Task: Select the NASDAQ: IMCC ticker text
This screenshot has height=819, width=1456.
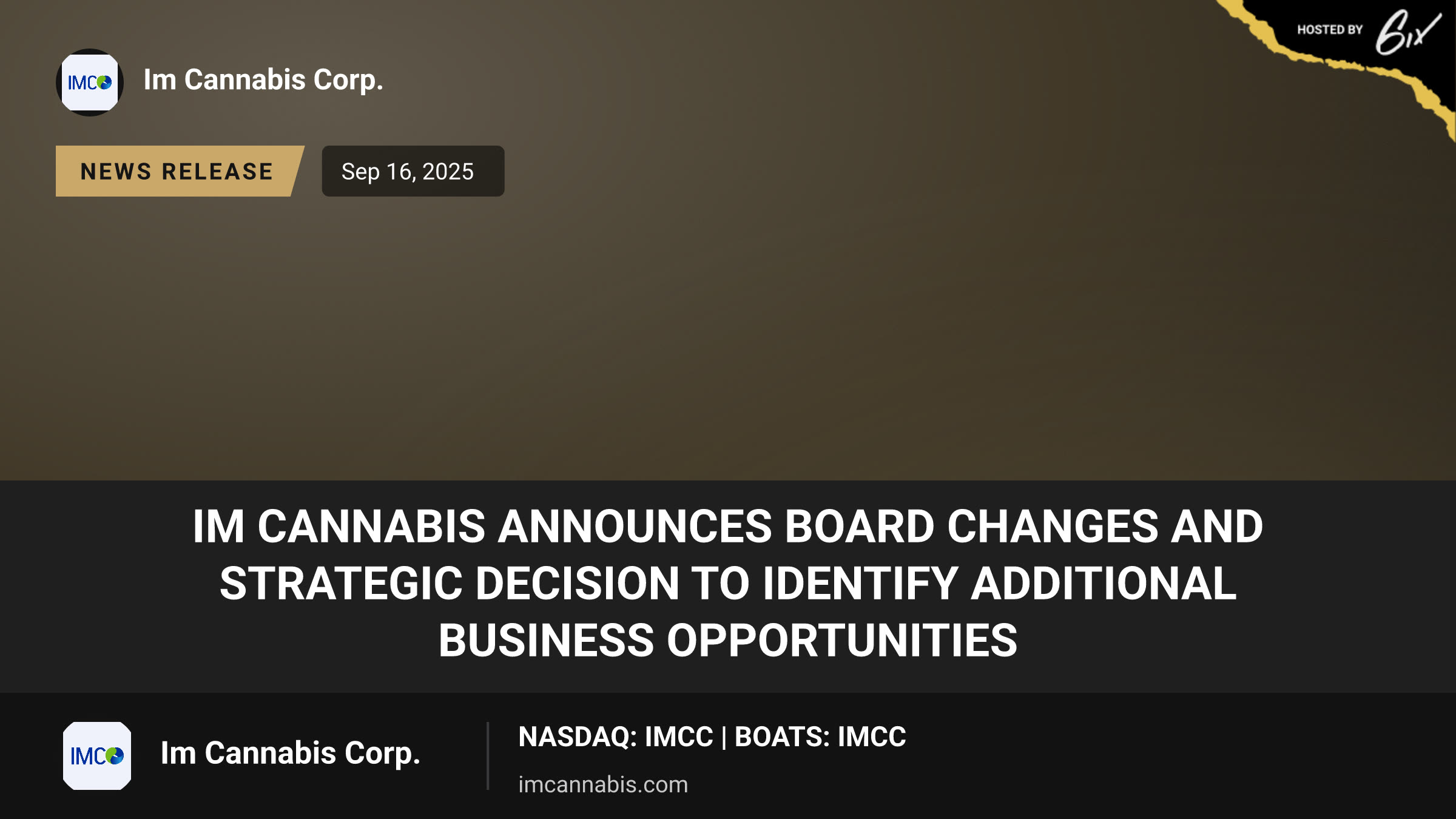Action: 616,737
